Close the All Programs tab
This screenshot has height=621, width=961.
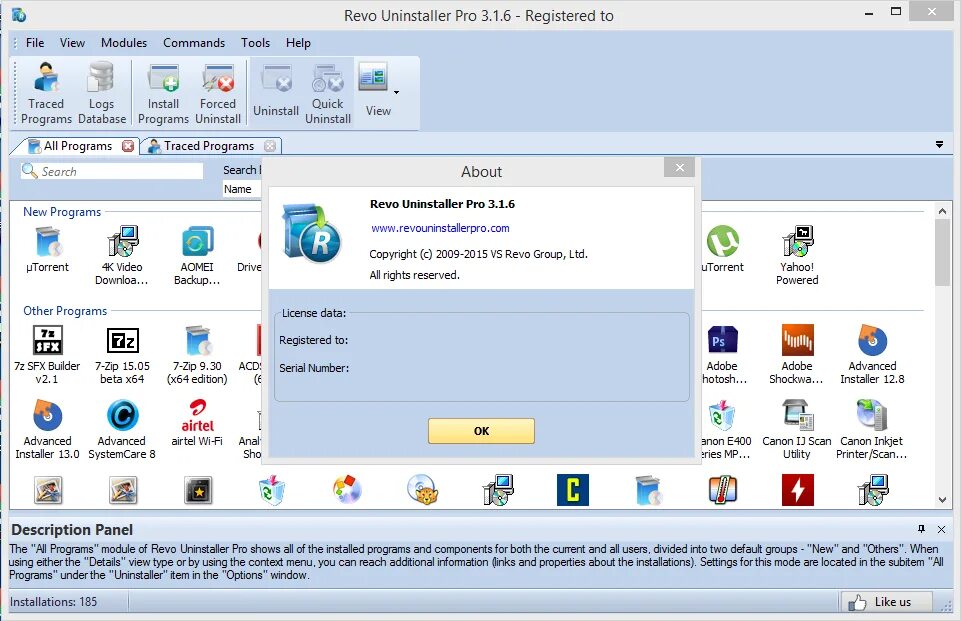coord(127,146)
